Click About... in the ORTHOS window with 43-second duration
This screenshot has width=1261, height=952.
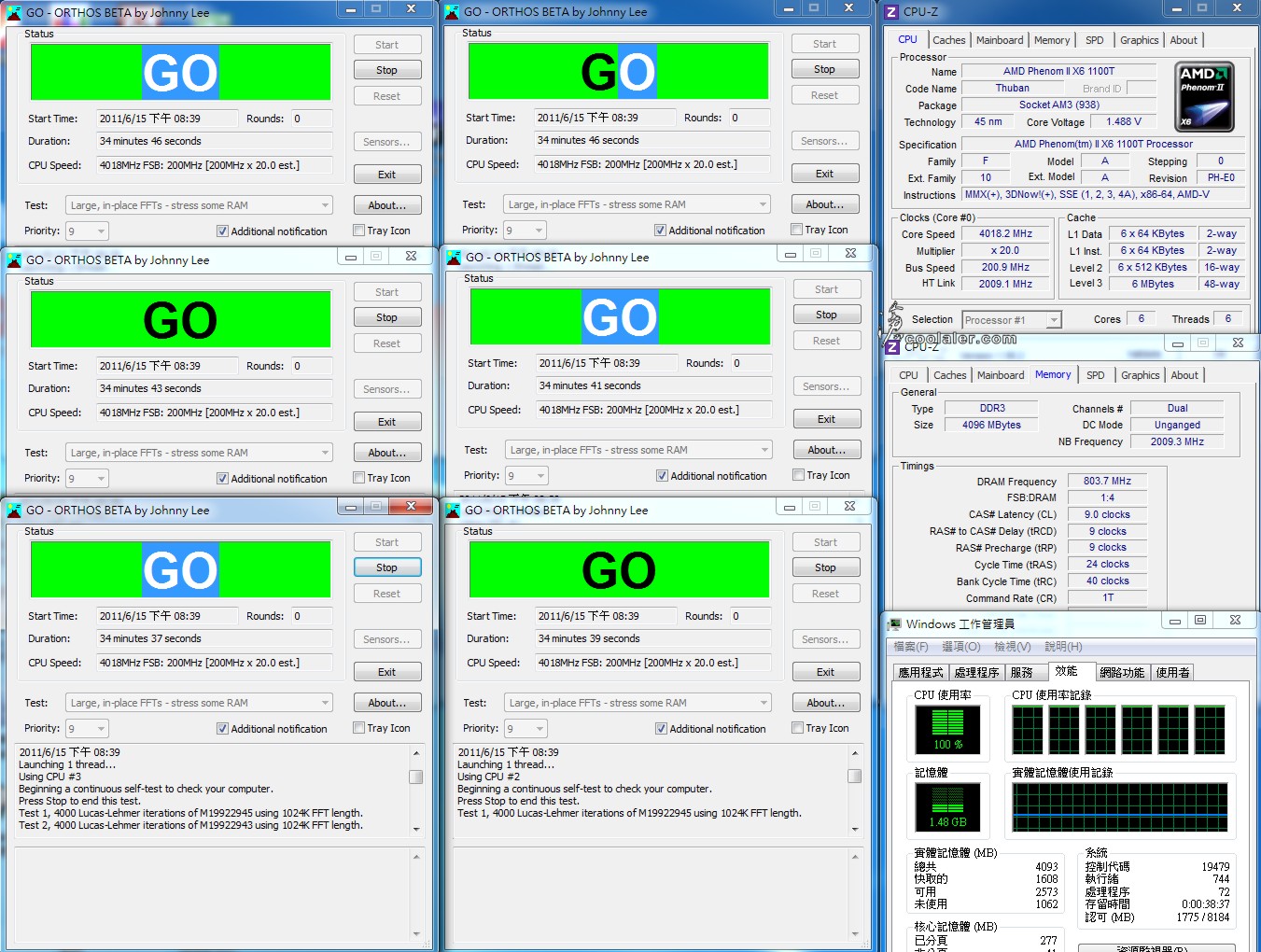(x=387, y=453)
